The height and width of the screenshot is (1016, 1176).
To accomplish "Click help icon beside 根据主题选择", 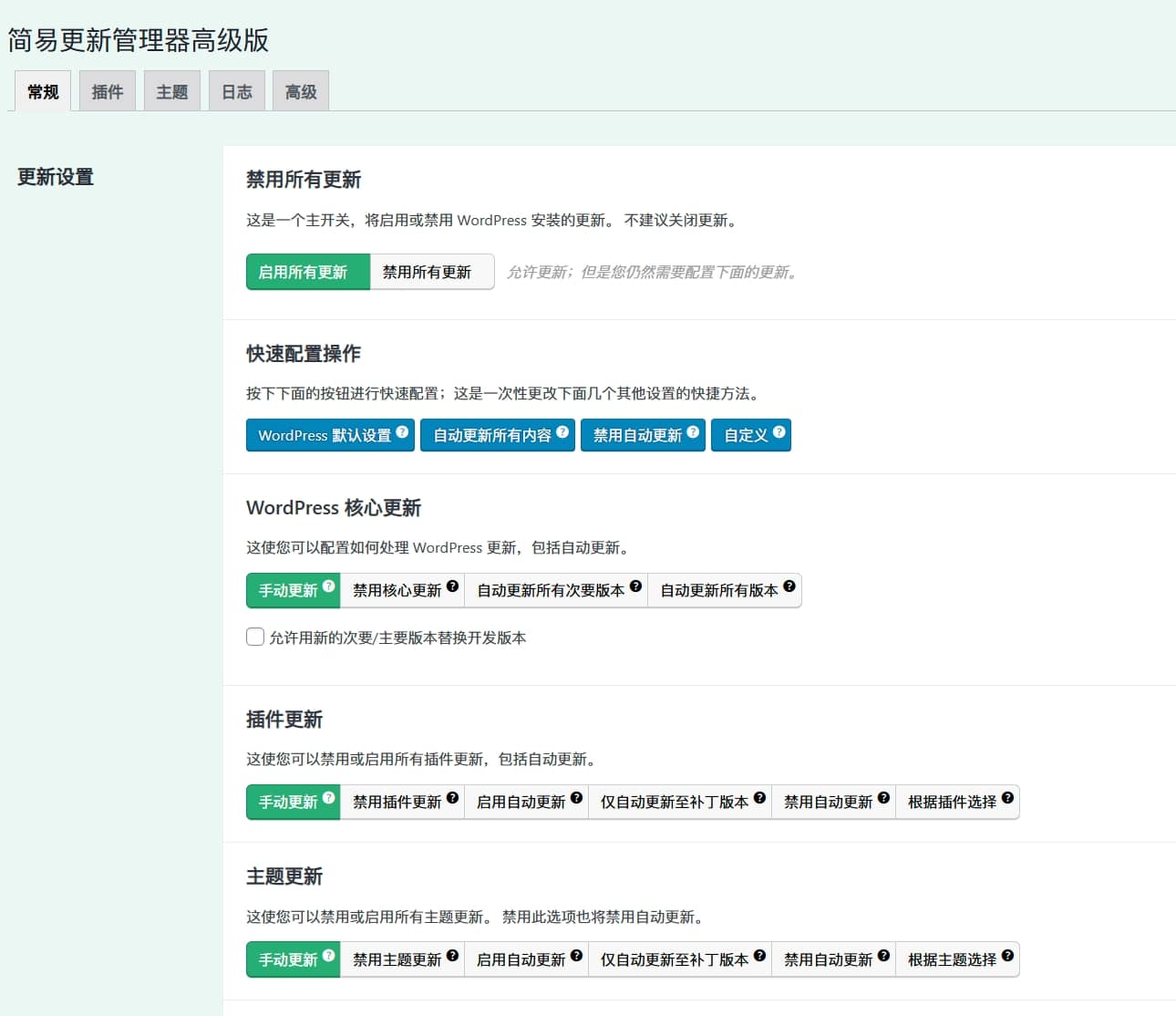I will click(1007, 956).
